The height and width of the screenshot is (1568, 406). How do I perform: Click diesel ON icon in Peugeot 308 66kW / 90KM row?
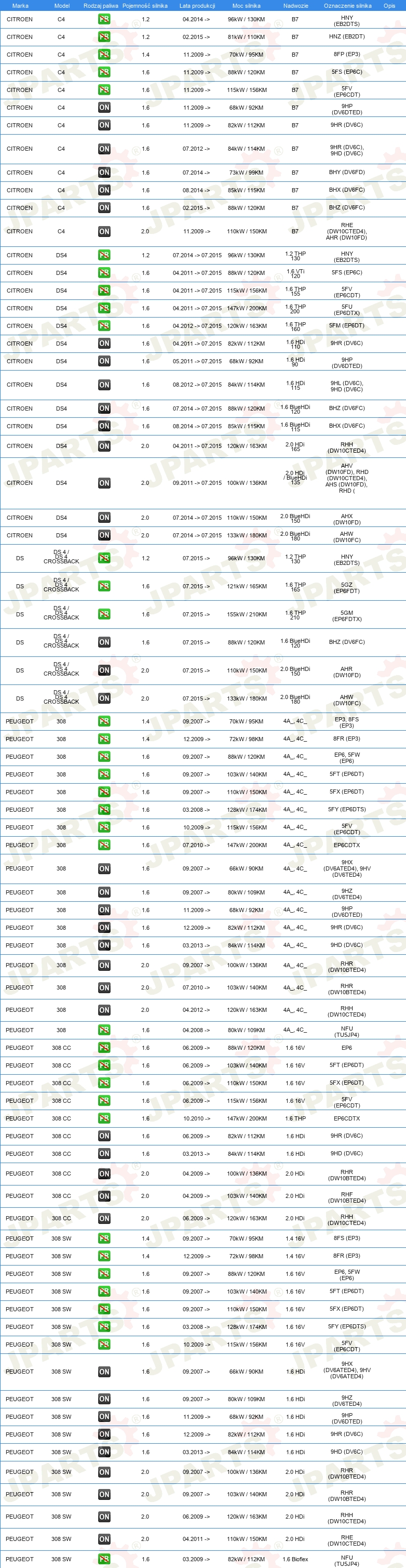coord(104,868)
